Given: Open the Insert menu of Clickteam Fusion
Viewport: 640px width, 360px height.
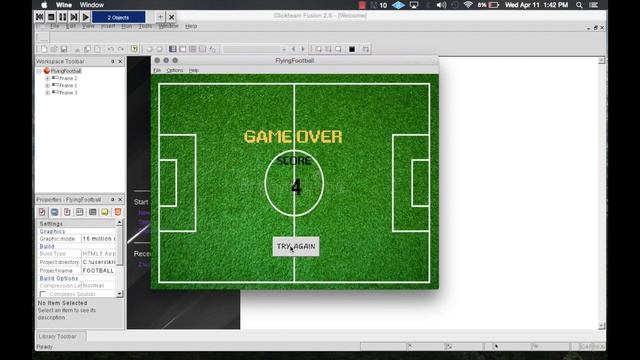Looking at the screenshot, I should (x=108, y=26).
